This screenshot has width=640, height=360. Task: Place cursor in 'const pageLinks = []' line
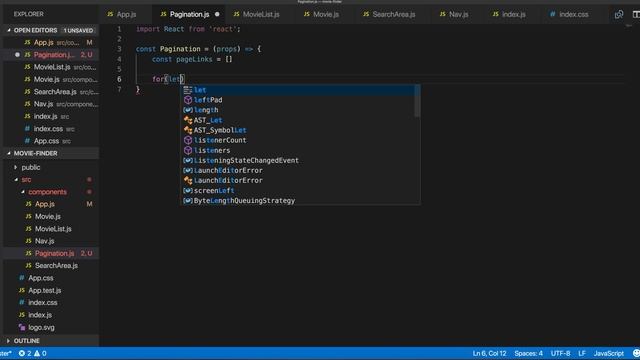[x=192, y=59]
